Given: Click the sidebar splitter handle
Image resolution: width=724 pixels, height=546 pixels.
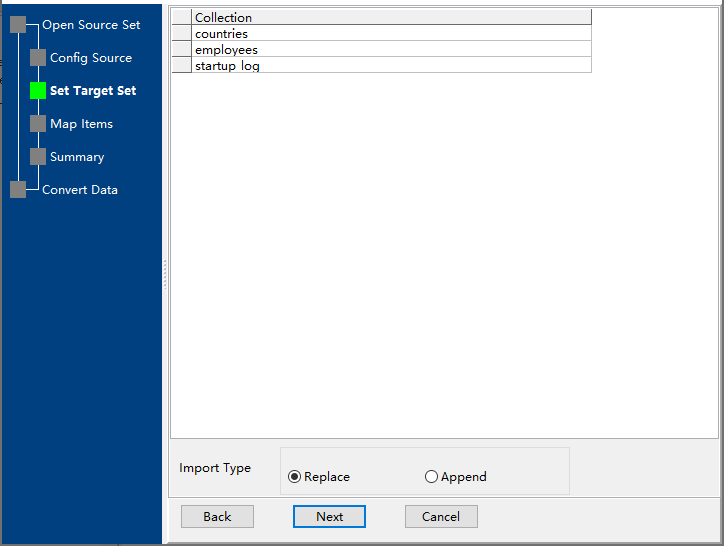Looking at the screenshot, I should tap(165, 273).
